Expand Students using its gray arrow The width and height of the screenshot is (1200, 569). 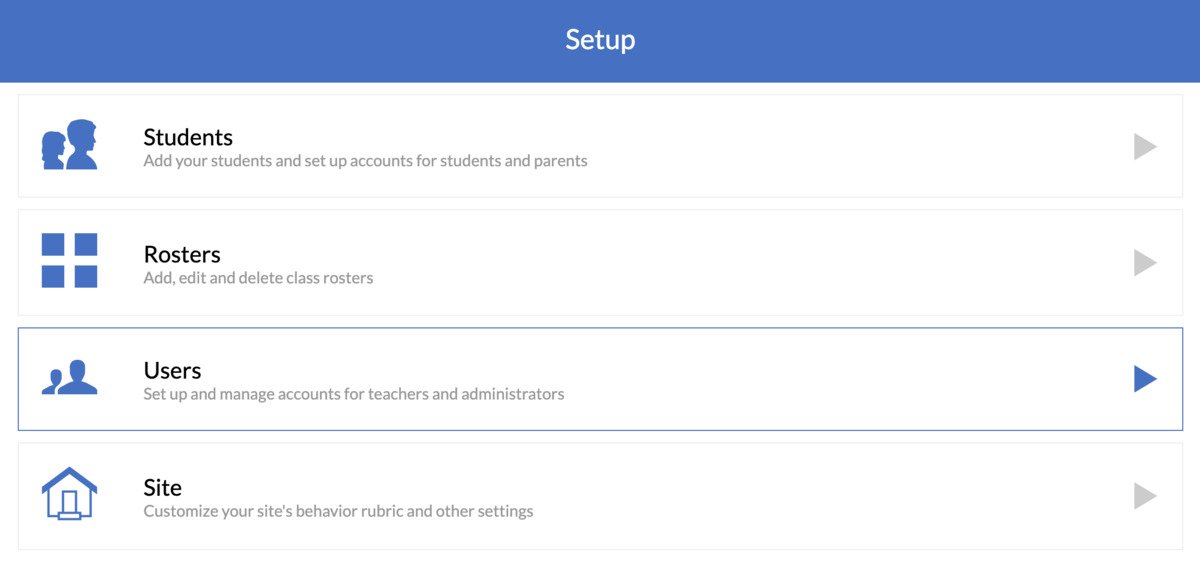click(x=1144, y=147)
